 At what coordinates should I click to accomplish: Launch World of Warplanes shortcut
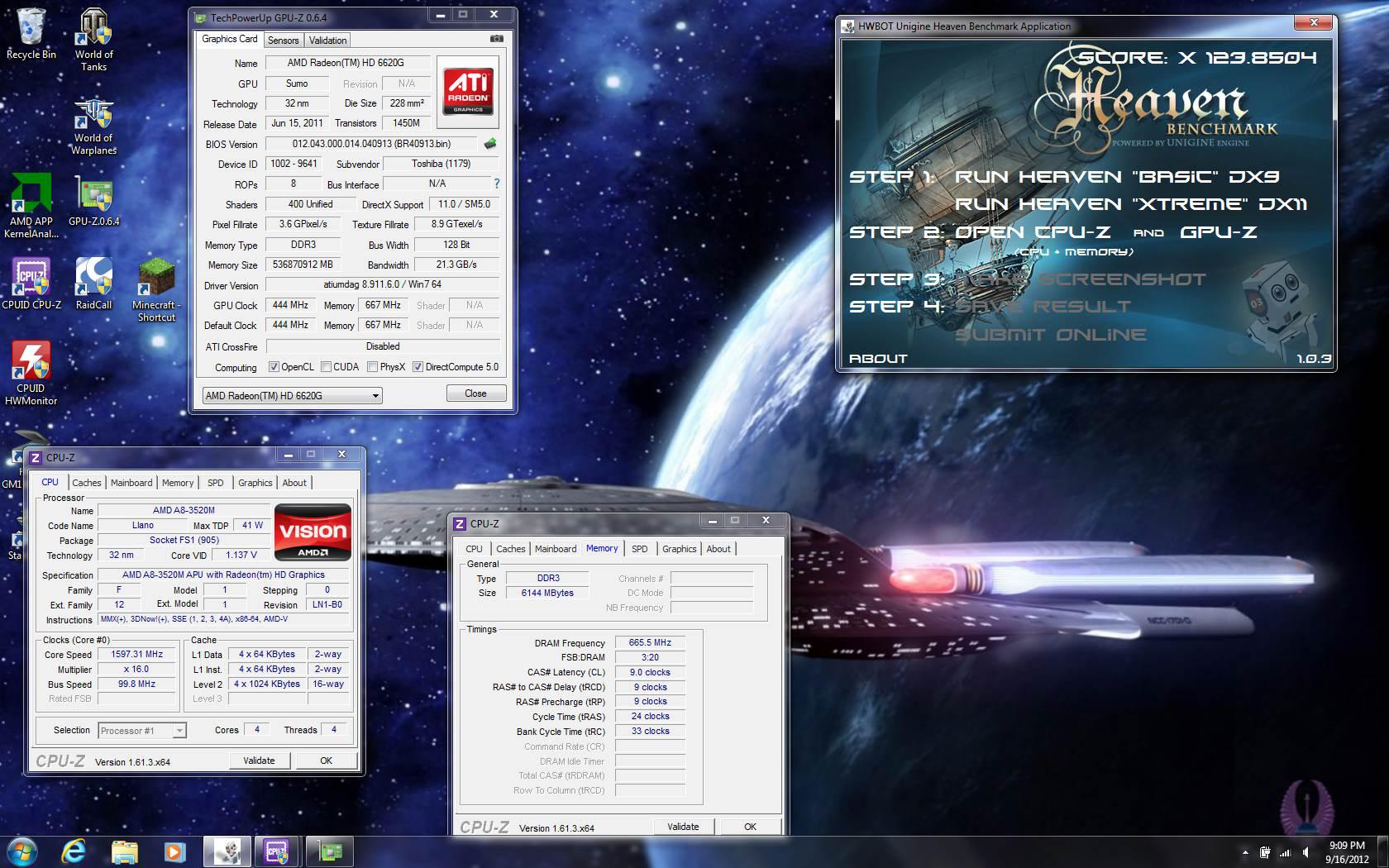[93, 126]
